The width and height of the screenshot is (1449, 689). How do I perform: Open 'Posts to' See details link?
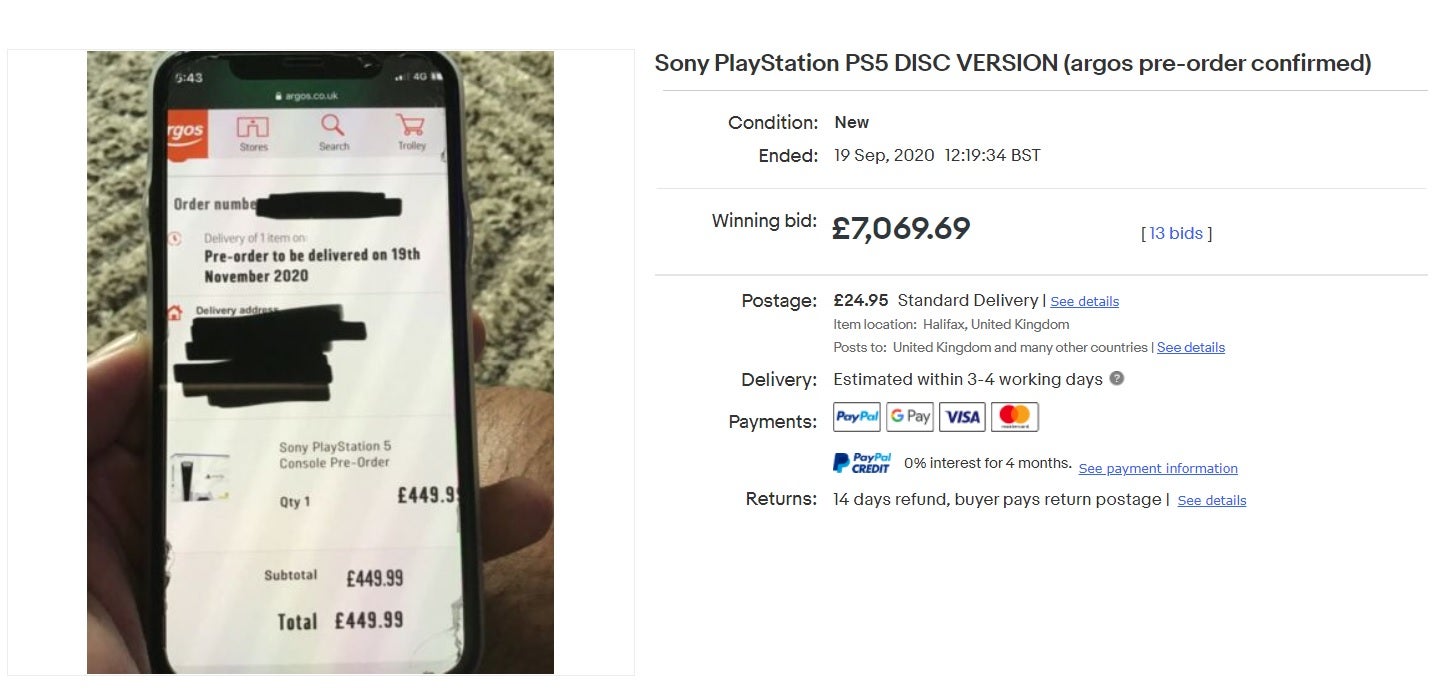point(1191,347)
